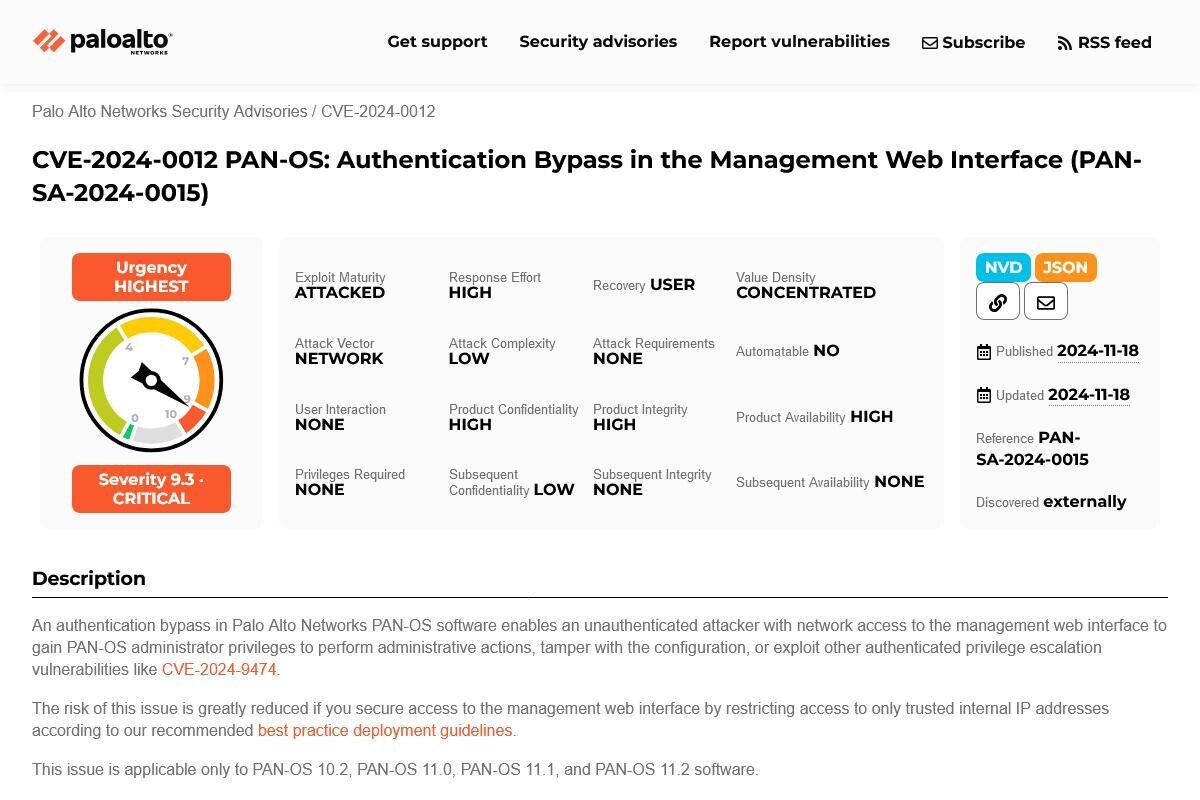Follow the CVE-2024-9474 link

point(219,670)
